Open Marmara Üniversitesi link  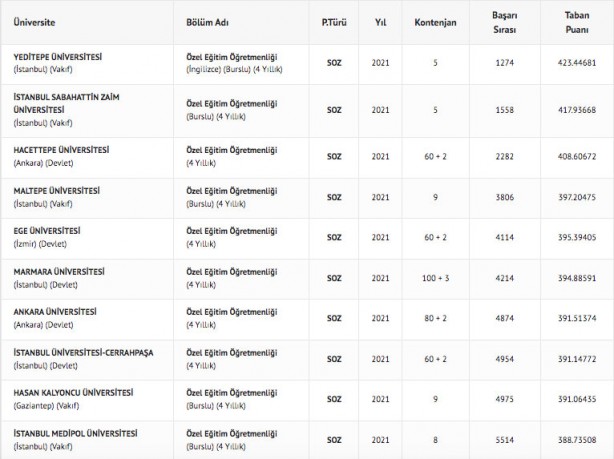coord(59,271)
